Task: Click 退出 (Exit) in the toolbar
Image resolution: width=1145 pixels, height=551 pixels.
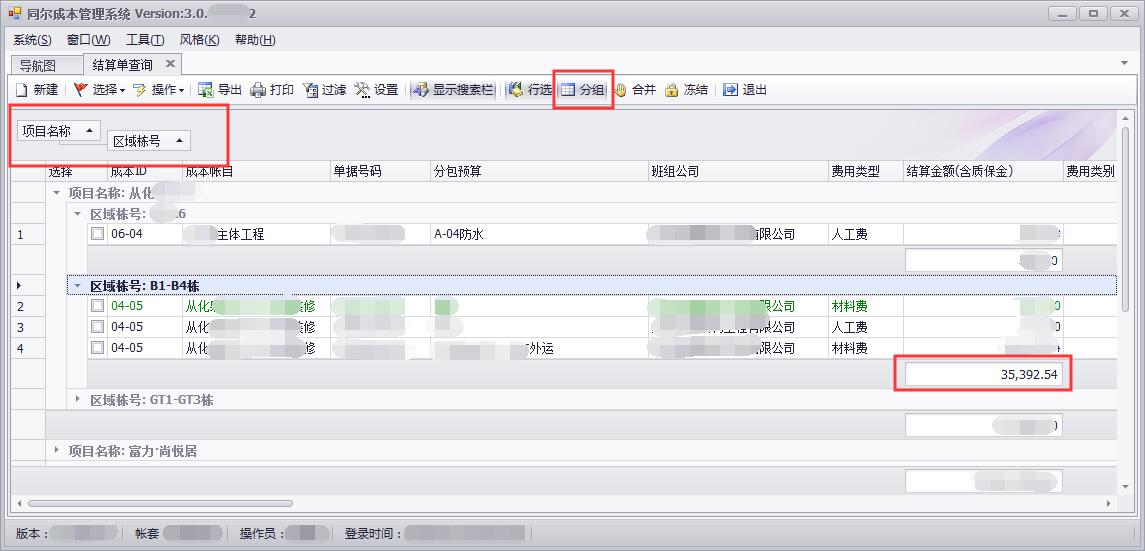Action: pos(731,90)
